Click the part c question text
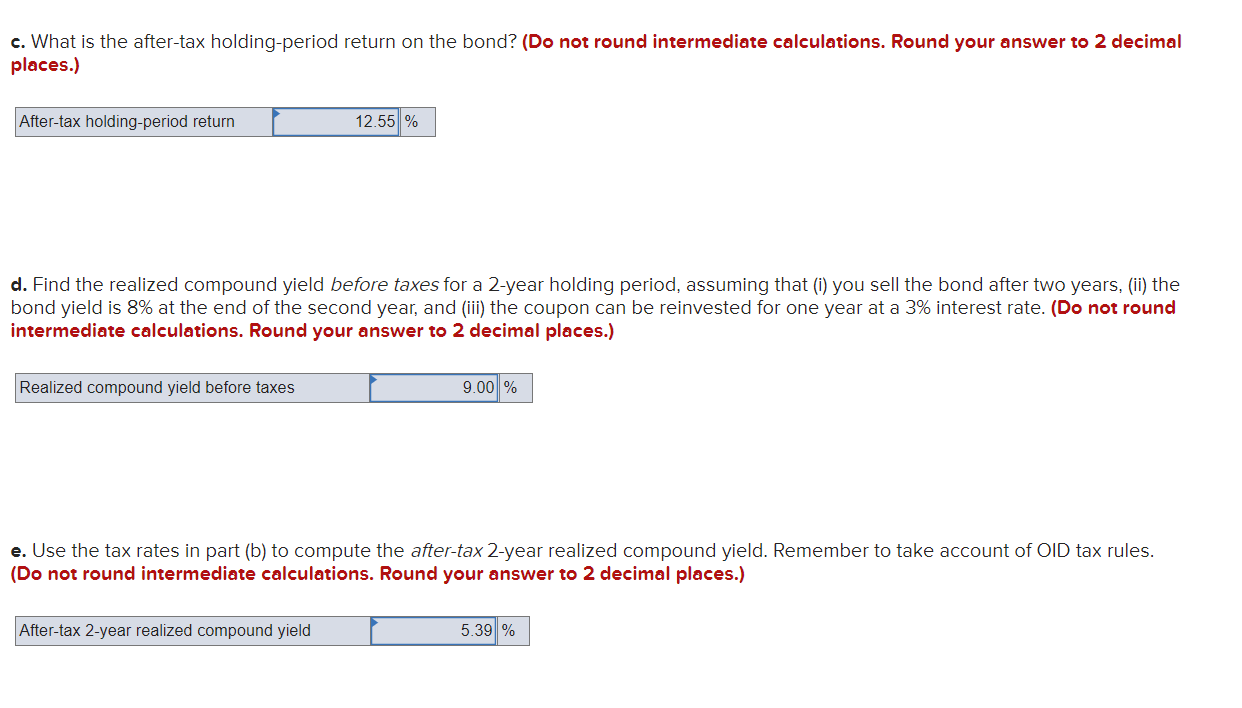This screenshot has width=1242, height=708. 260,41
